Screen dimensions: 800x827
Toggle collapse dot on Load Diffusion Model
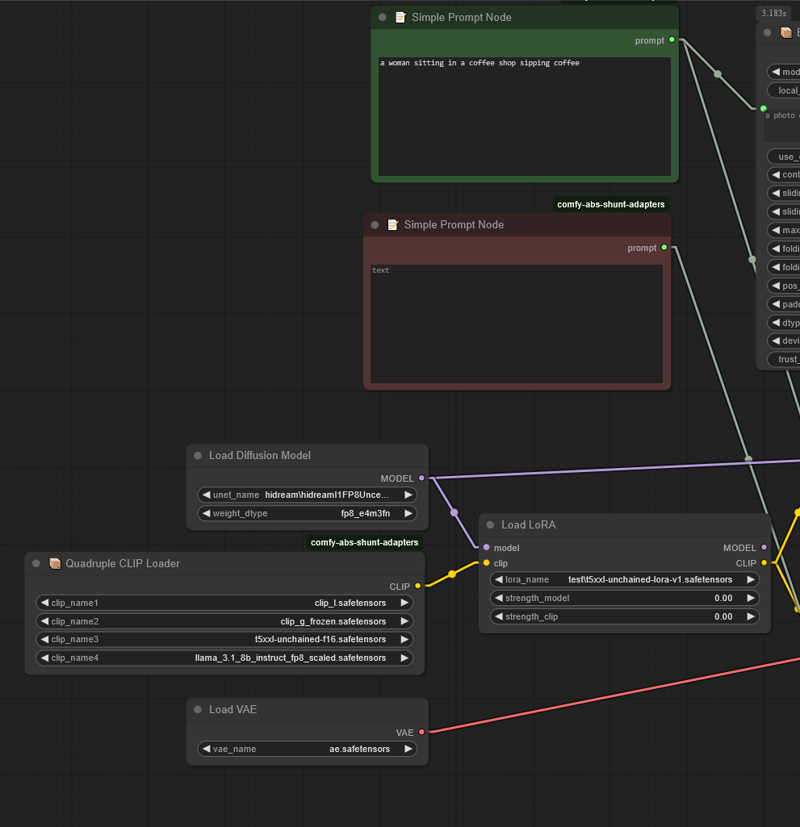click(x=198, y=455)
